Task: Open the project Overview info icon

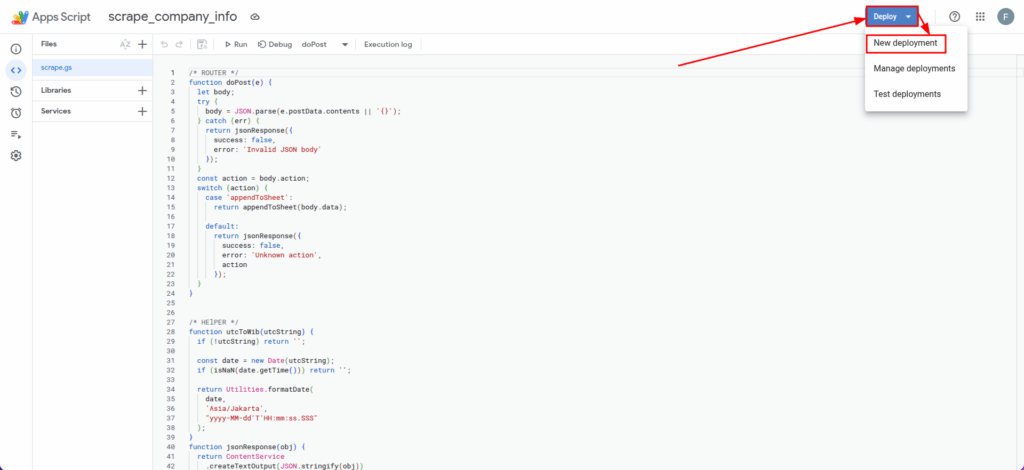Action: coord(16,48)
